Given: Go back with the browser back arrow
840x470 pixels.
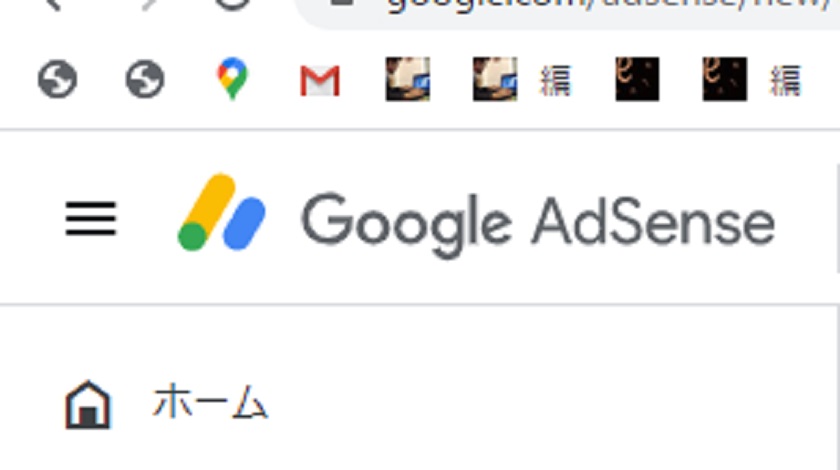Looking at the screenshot, I should [x=52, y=4].
